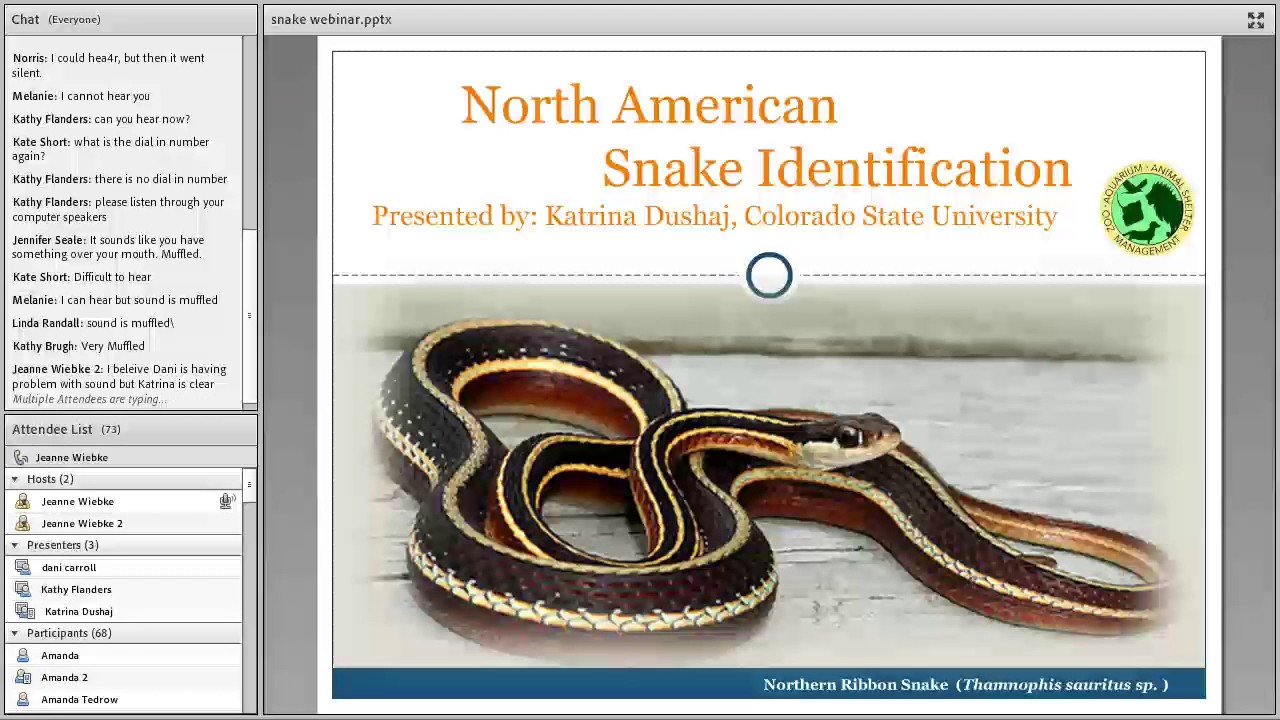Click the snake webinar.pptx pod title
Screen dimensions: 1280x720
pyautogui.click(x=331, y=19)
